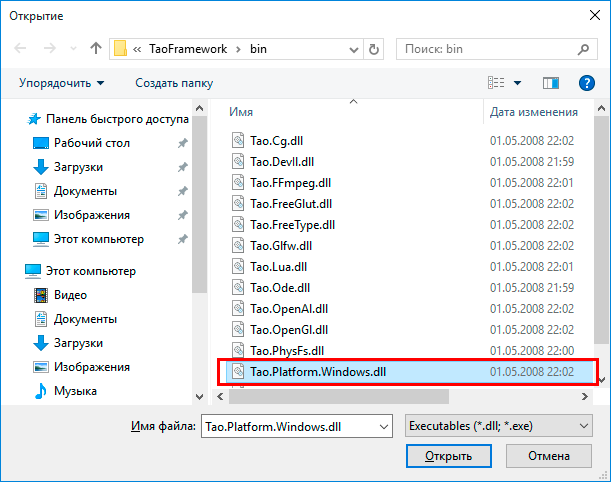This screenshot has height=482, width=611.
Task: Click the dll icon of Tao.OpenGl.dll
Action: pos(238,330)
